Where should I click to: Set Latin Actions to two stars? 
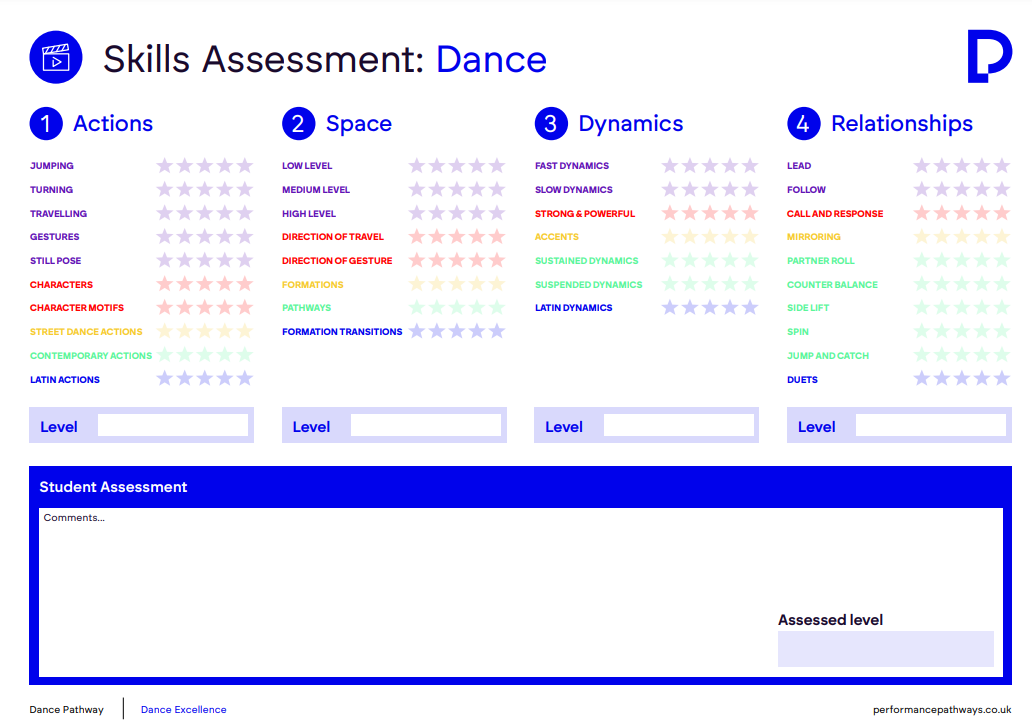tap(185, 379)
